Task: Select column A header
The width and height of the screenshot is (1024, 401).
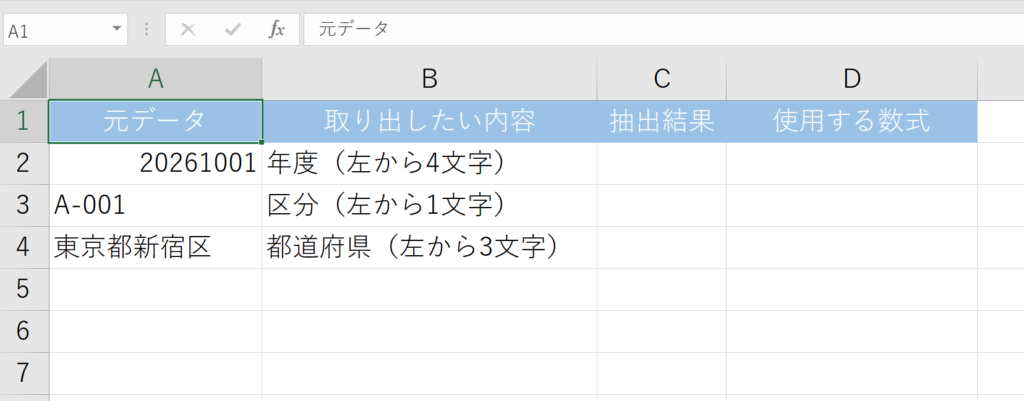Action: click(x=155, y=79)
